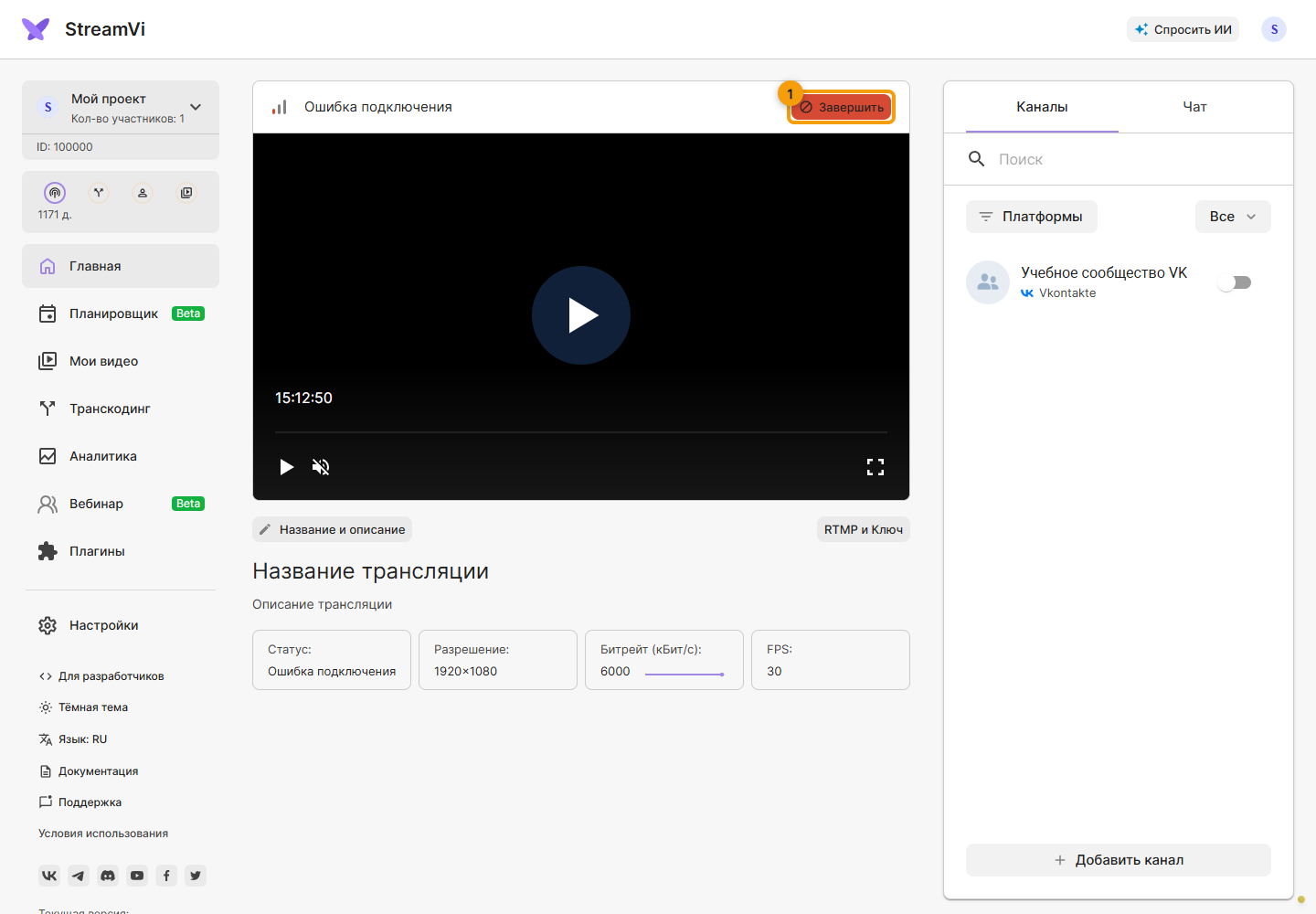Open the Twitter social link icon
The height and width of the screenshot is (914, 1316).
coord(196,876)
